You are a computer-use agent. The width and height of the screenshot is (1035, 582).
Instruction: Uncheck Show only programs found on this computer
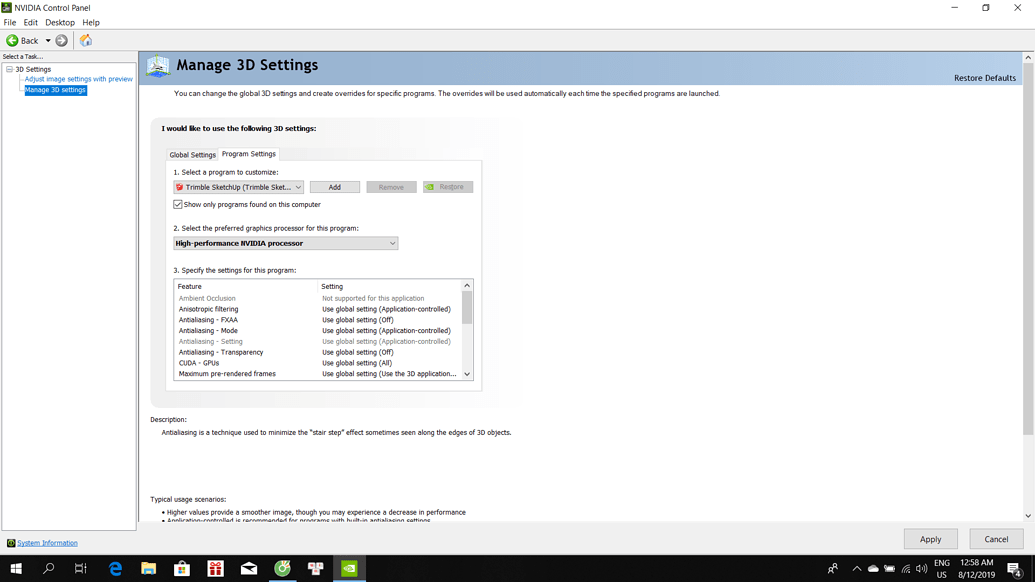pyautogui.click(x=177, y=204)
